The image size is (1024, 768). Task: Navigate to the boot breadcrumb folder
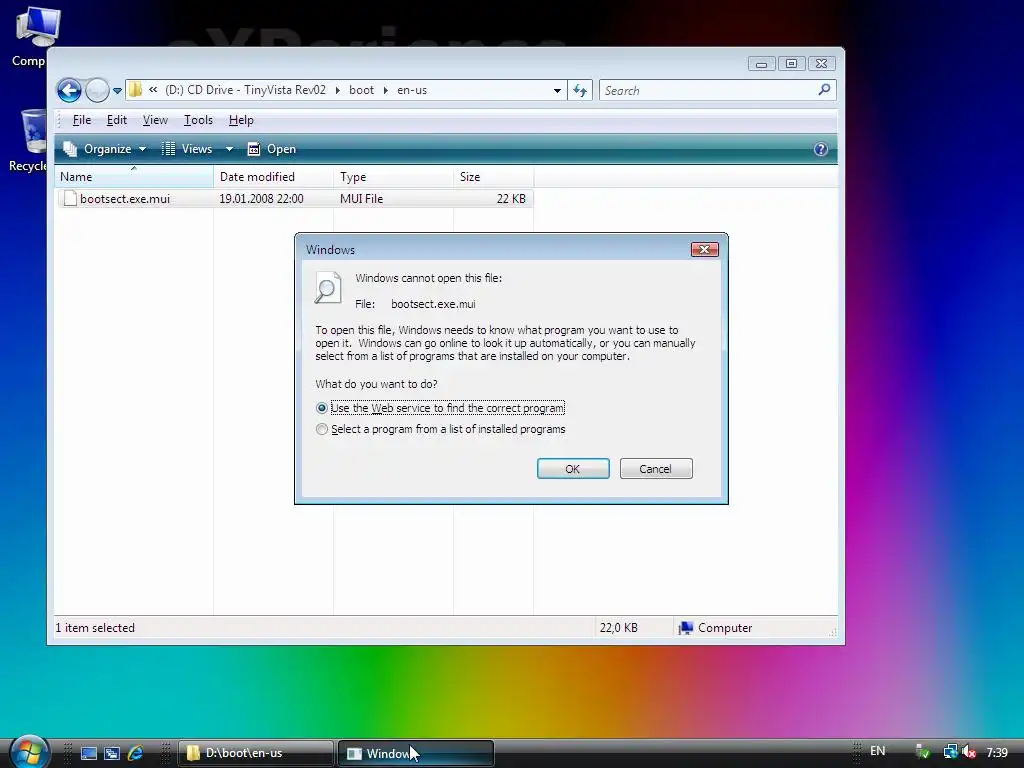pyautogui.click(x=361, y=90)
